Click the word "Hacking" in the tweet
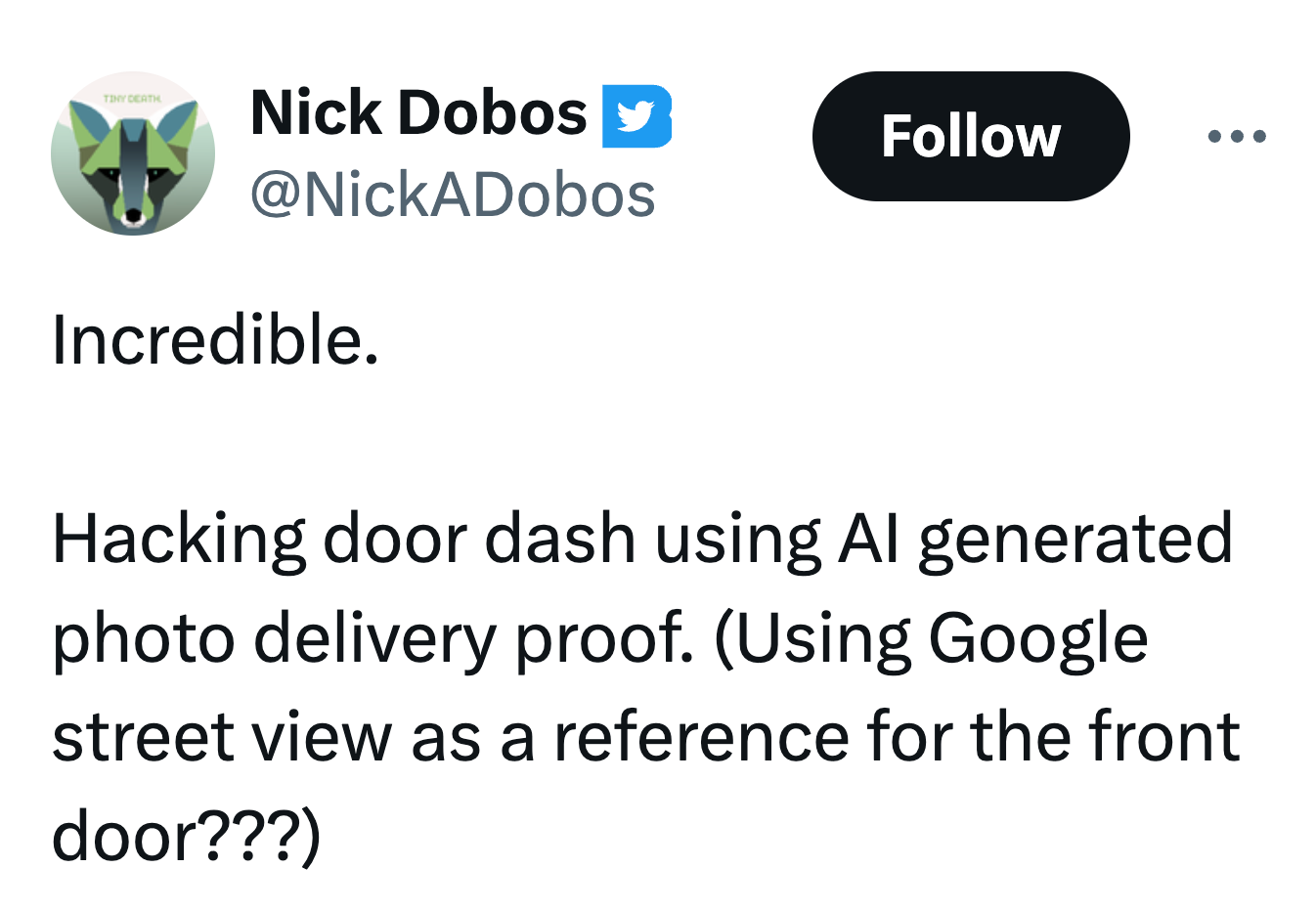This screenshot has width=1316, height=911. (179, 540)
